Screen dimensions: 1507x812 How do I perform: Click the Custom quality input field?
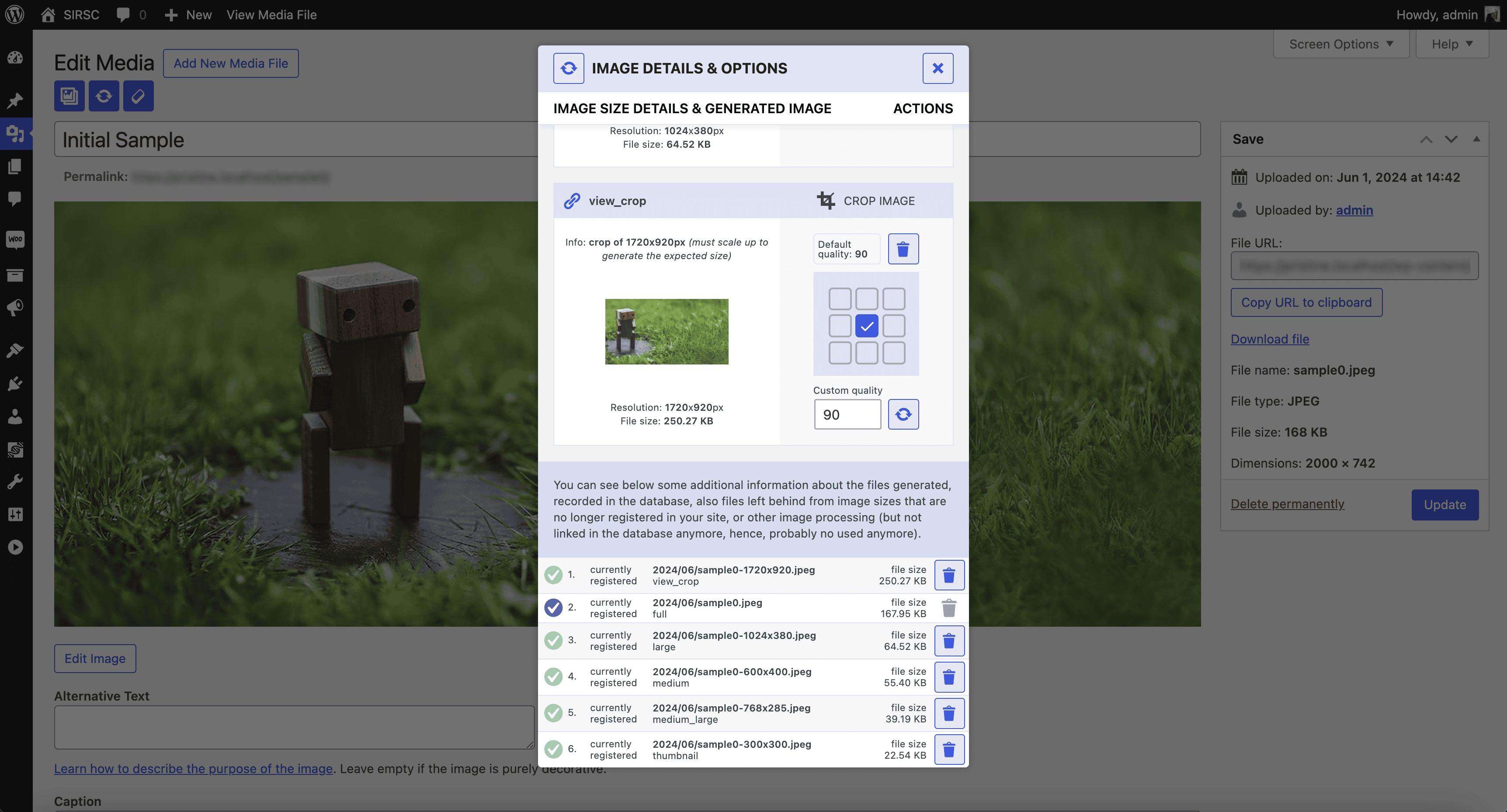(847, 415)
